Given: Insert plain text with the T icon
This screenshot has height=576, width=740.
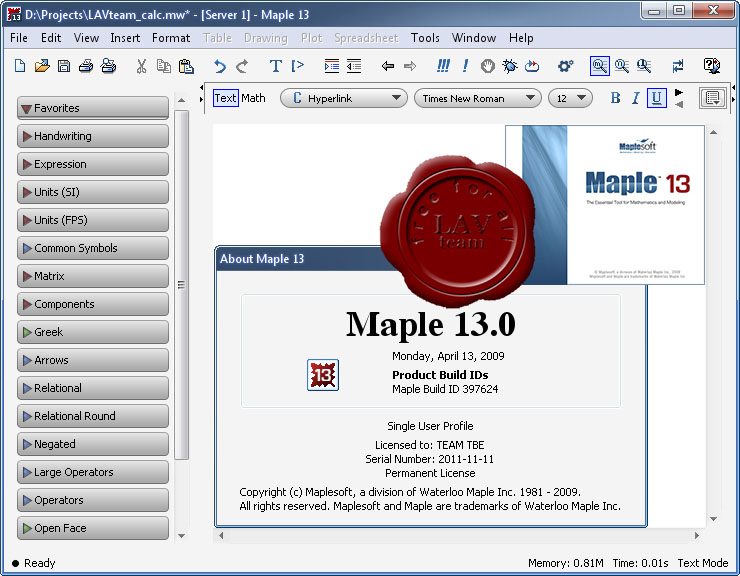Looking at the screenshot, I should click(x=276, y=66).
